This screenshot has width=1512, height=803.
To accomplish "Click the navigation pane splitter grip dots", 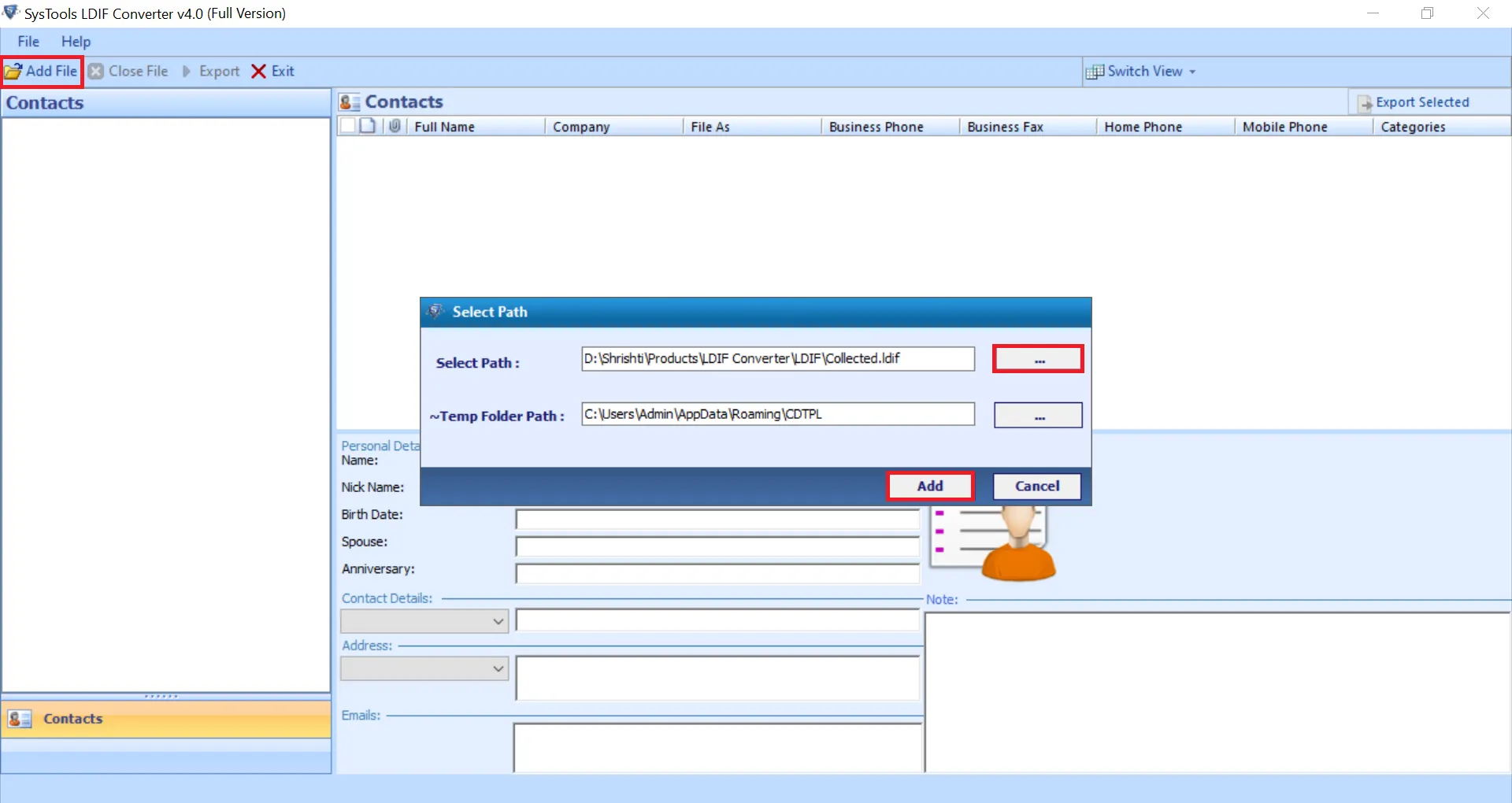I will click(161, 696).
